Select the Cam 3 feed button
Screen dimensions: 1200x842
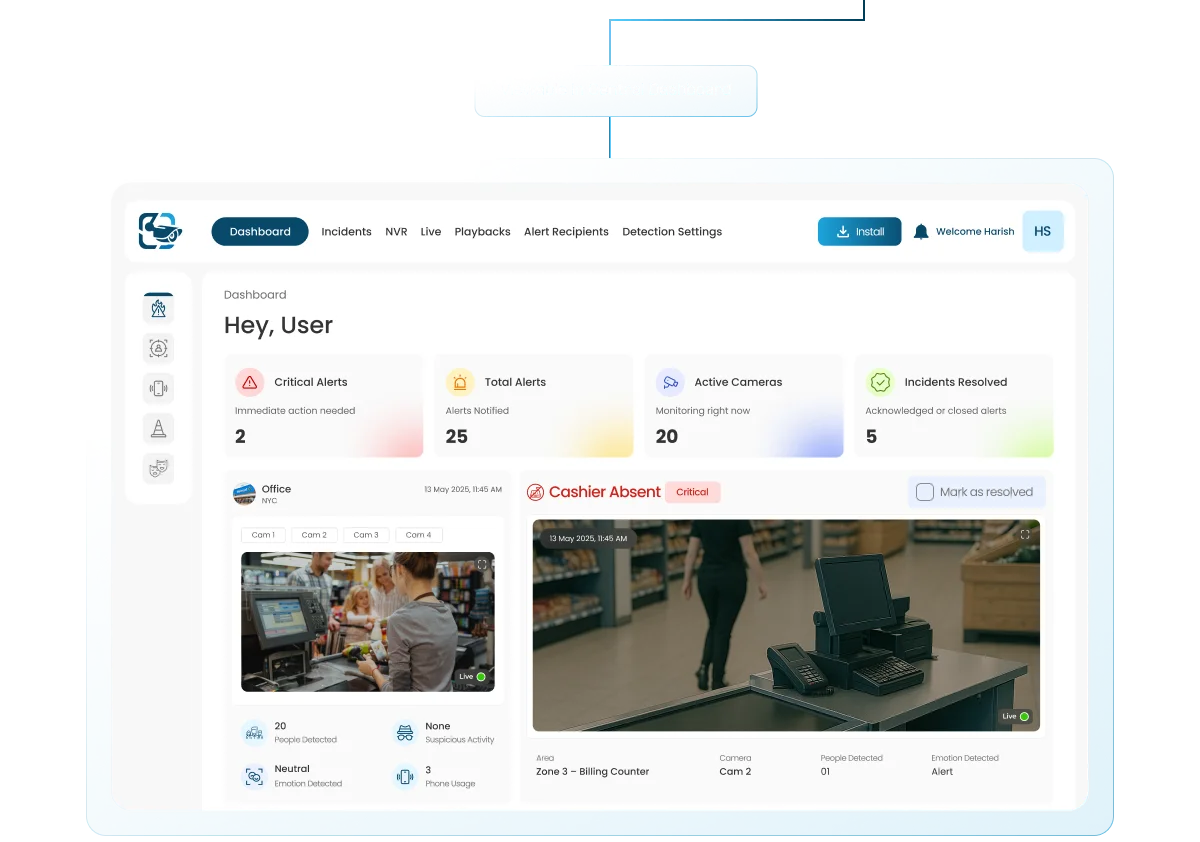coord(366,535)
